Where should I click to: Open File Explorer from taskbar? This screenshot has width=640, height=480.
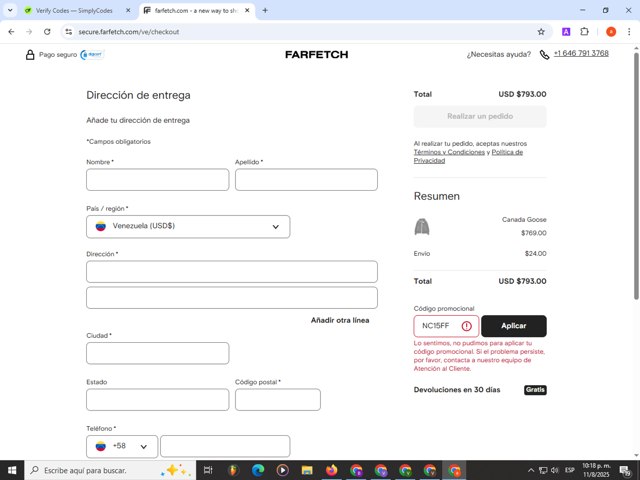(x=307, y=470)
